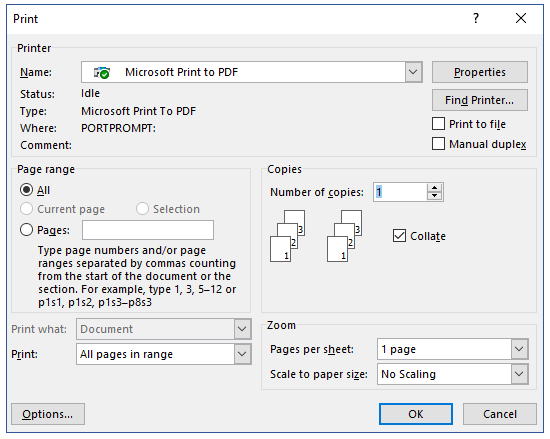
Task: Open the Pages per sheet dropdown
Action: (x=519, y=349)
